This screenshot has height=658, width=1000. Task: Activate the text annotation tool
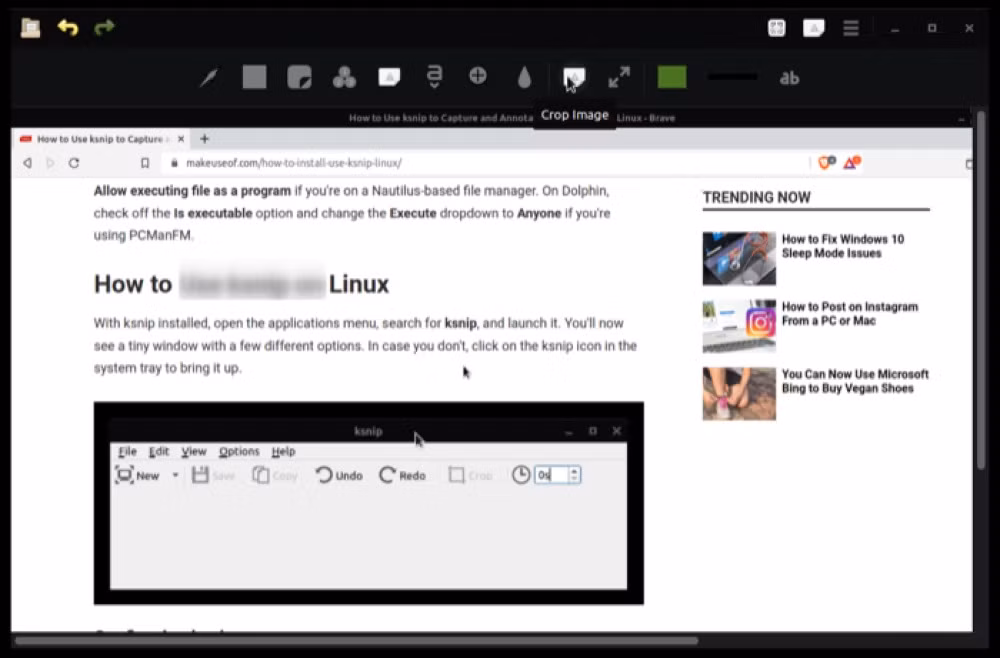point(434,77)
